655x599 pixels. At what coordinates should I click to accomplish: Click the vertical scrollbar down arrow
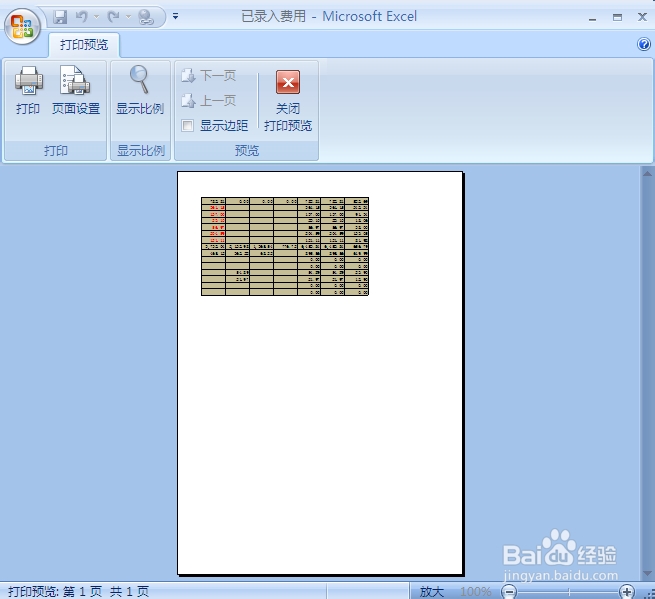[647, 574]
